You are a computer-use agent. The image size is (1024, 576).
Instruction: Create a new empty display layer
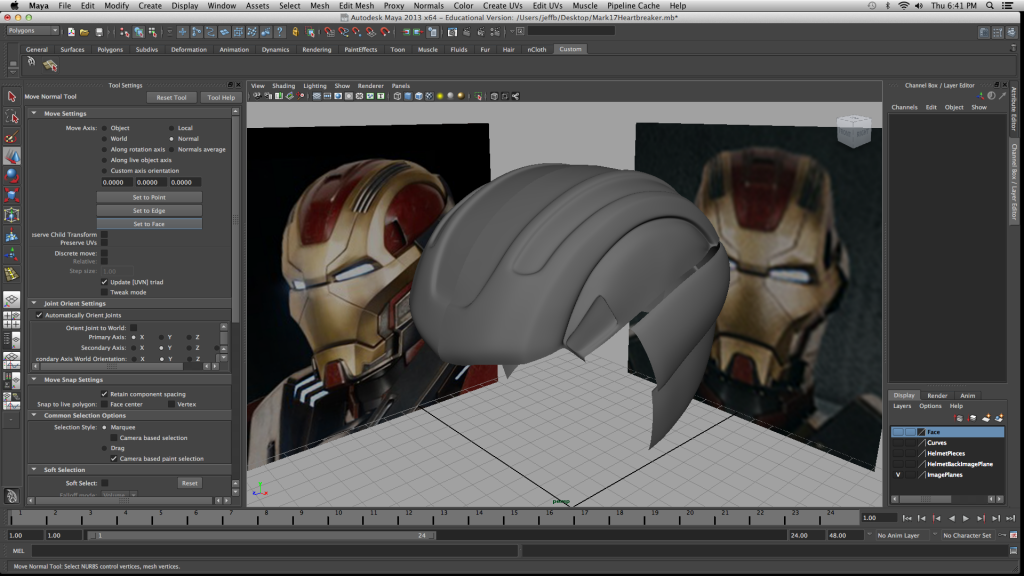pos(986,418)
